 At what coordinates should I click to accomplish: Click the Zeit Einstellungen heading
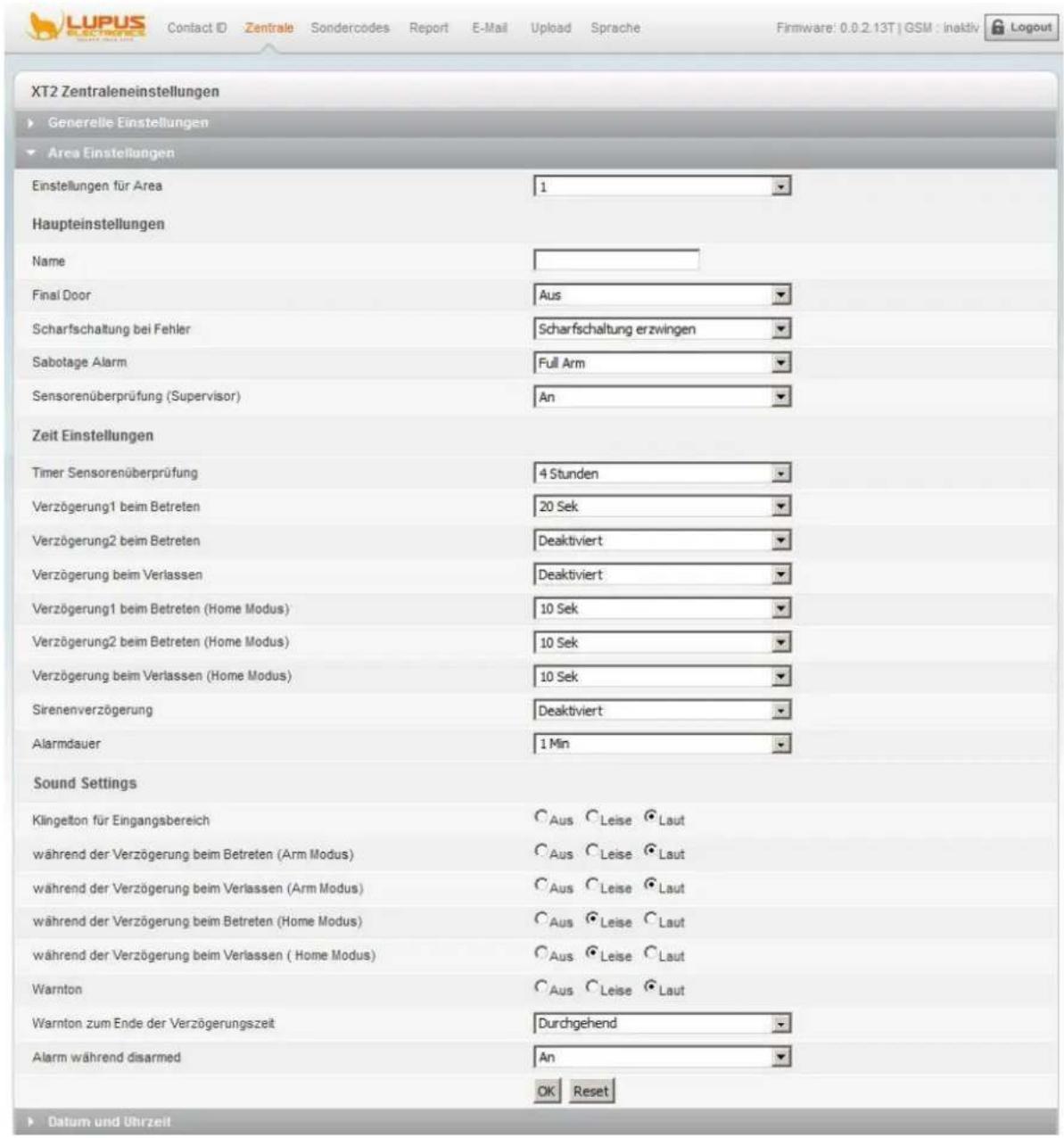93,435
